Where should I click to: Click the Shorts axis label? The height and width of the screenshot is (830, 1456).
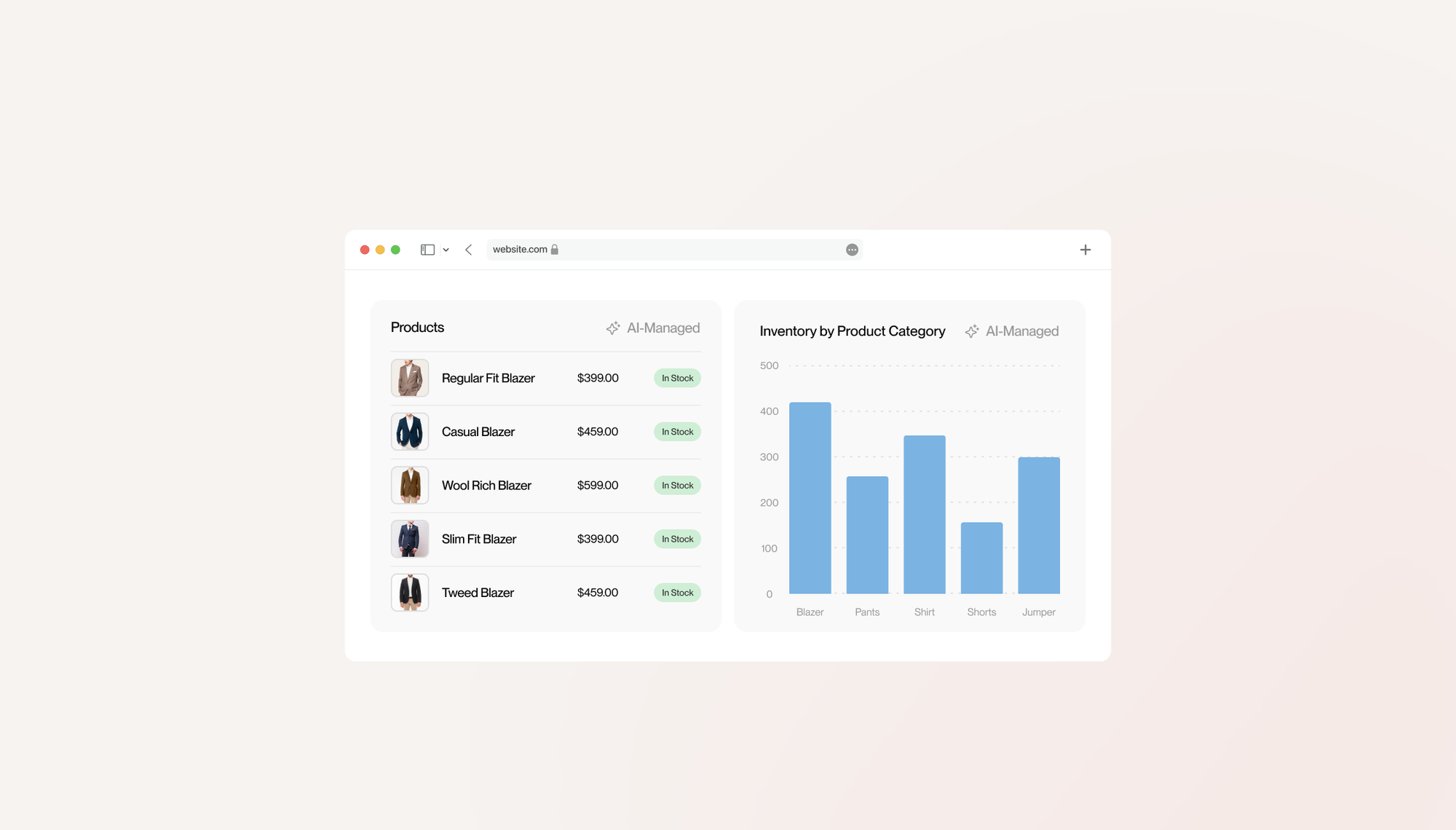coord(981,612)
